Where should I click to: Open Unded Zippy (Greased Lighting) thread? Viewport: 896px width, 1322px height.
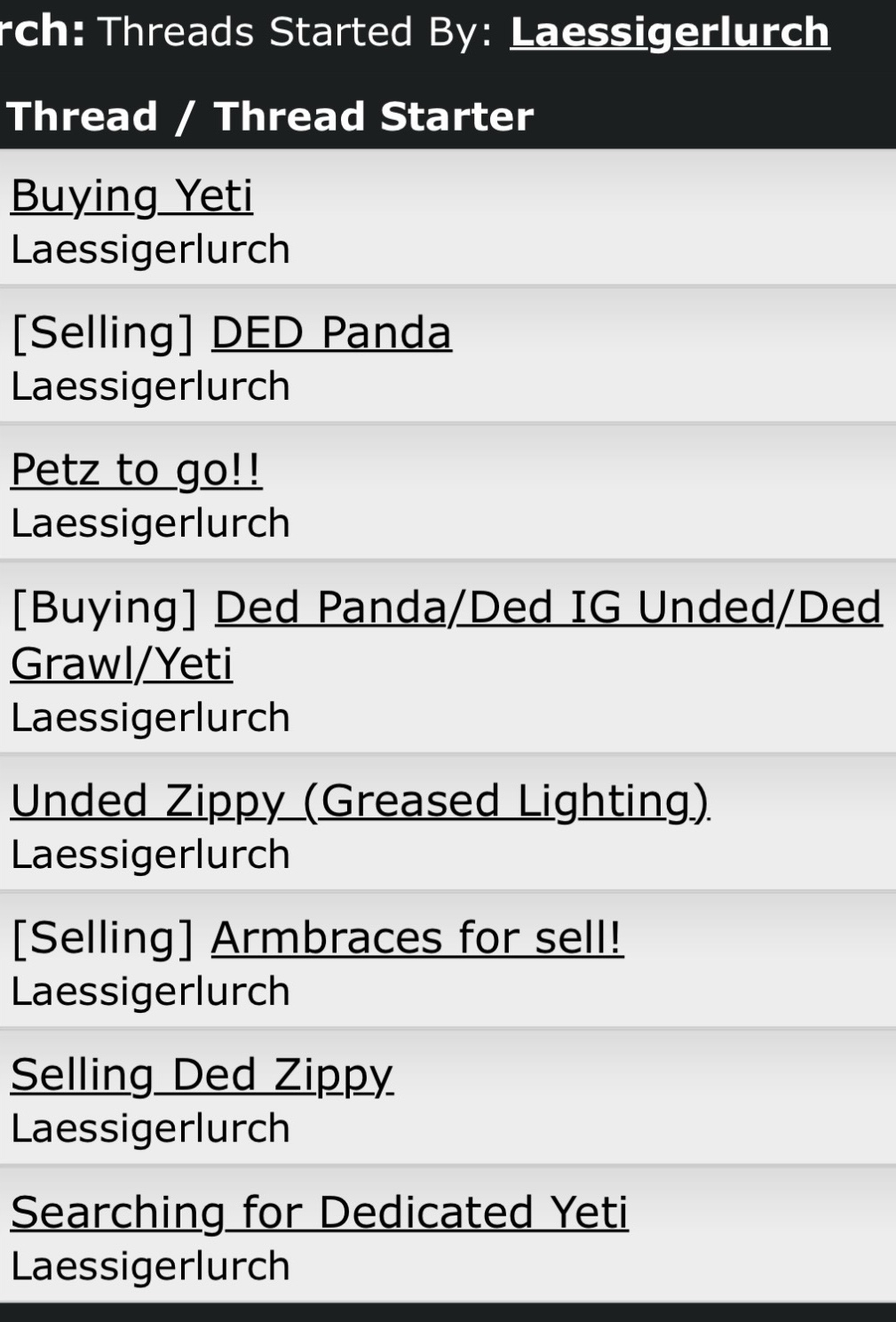pos(360,800)
